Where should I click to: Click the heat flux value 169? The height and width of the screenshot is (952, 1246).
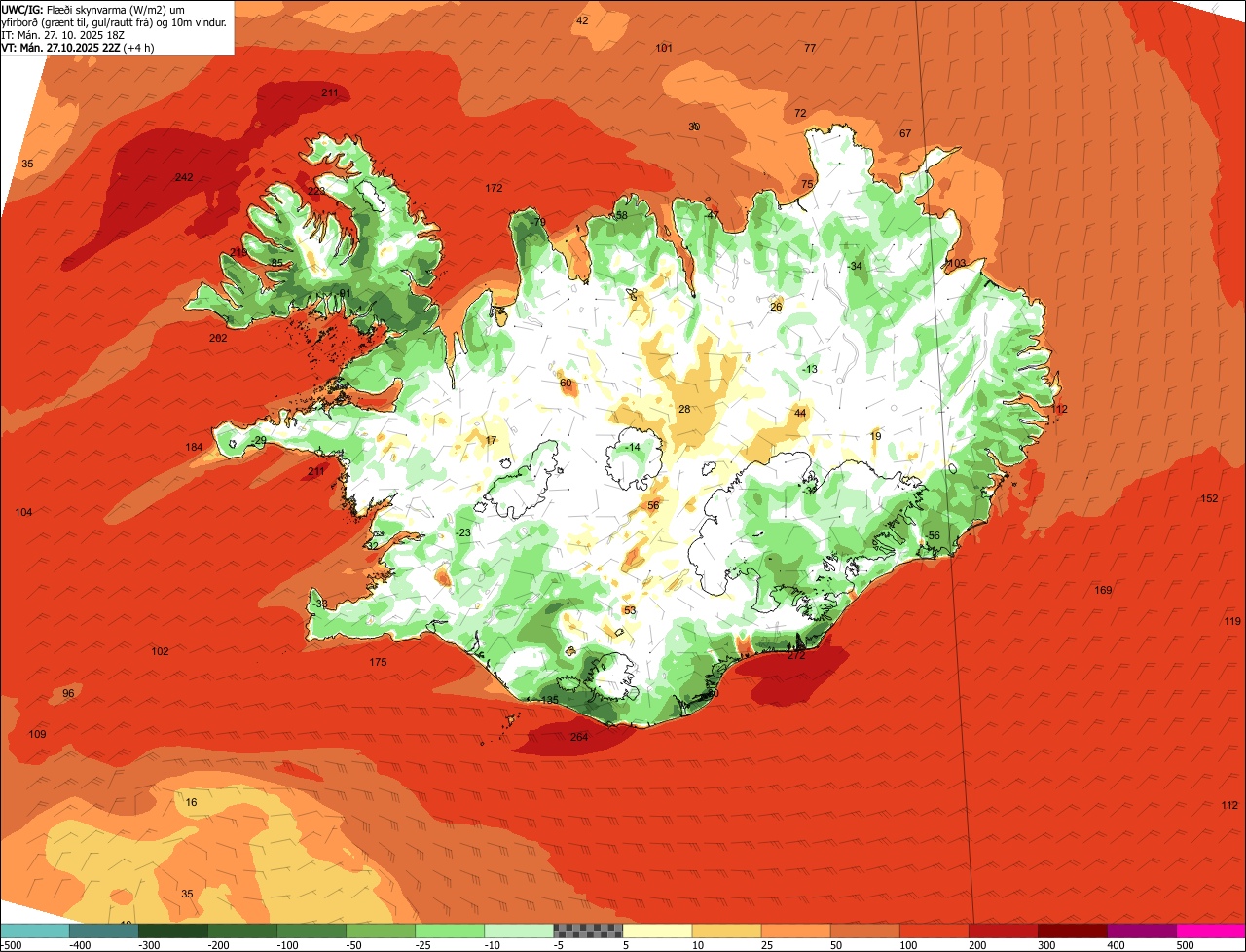coord(1103,590)
